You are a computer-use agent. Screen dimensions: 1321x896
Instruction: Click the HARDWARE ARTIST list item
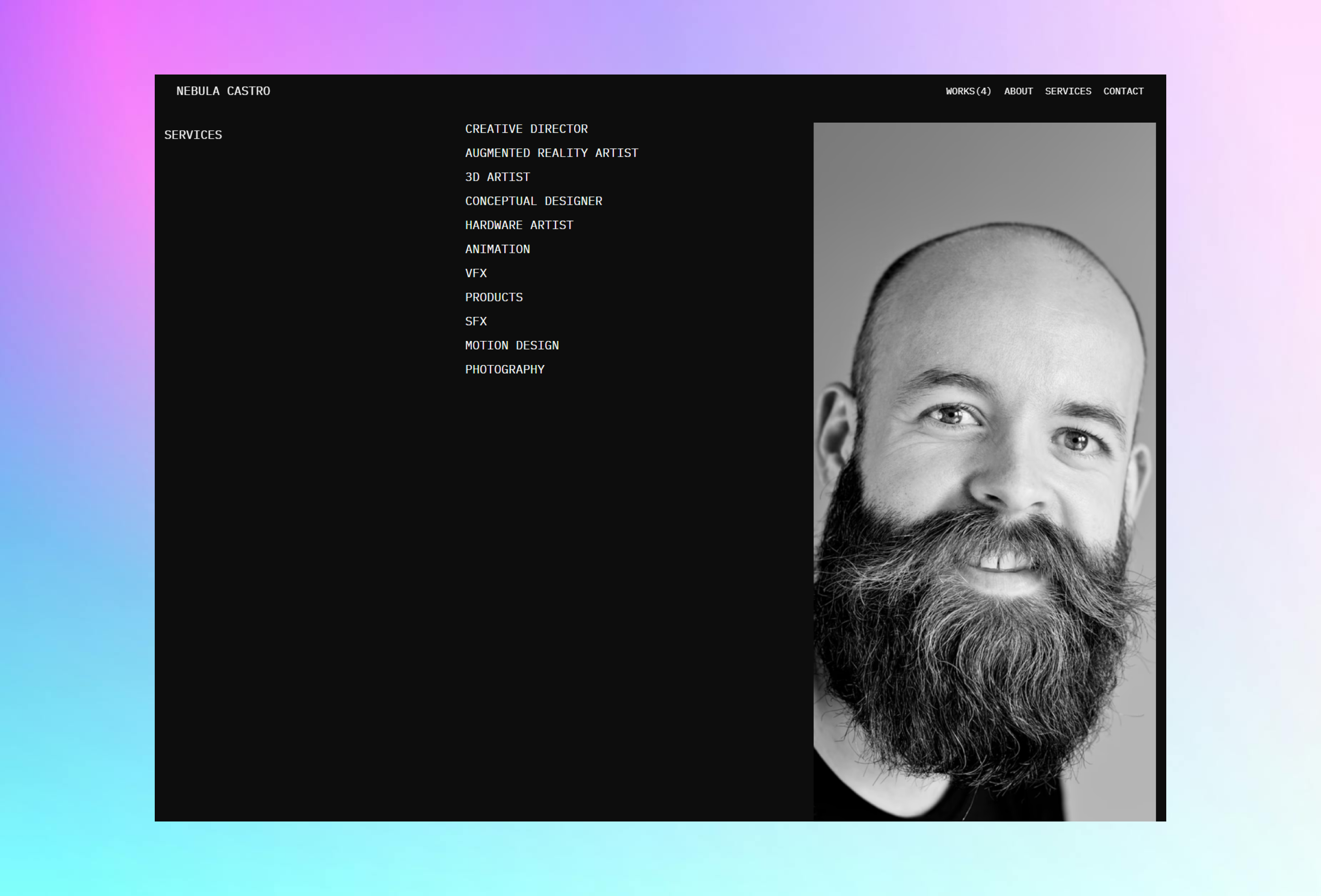point(519,224)
